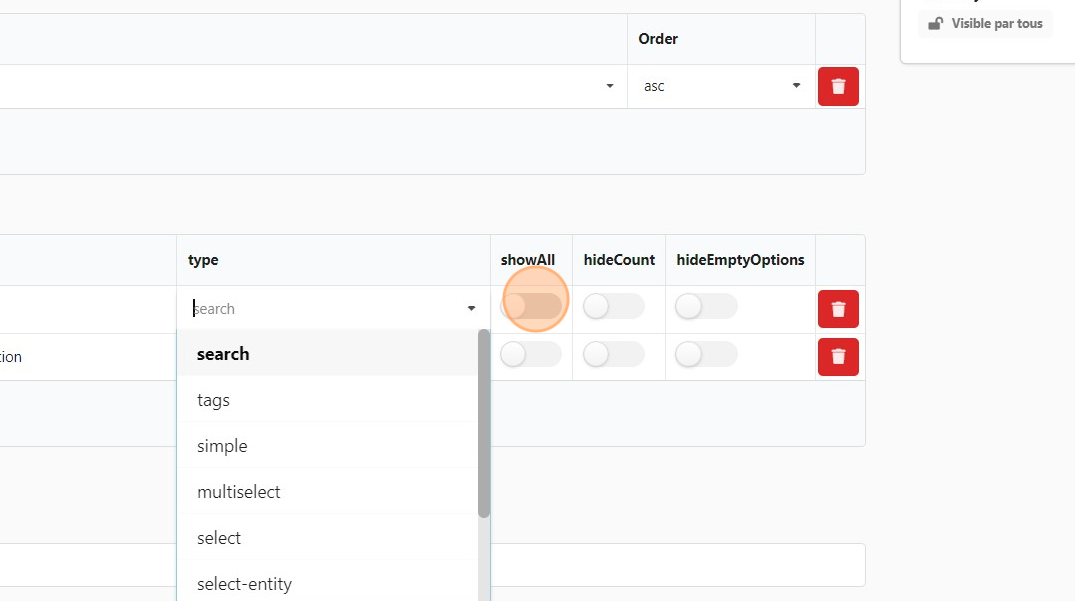Toggle hideCount in the second filter row
The width and height of the screenshot is (1075, 601).
613,354
